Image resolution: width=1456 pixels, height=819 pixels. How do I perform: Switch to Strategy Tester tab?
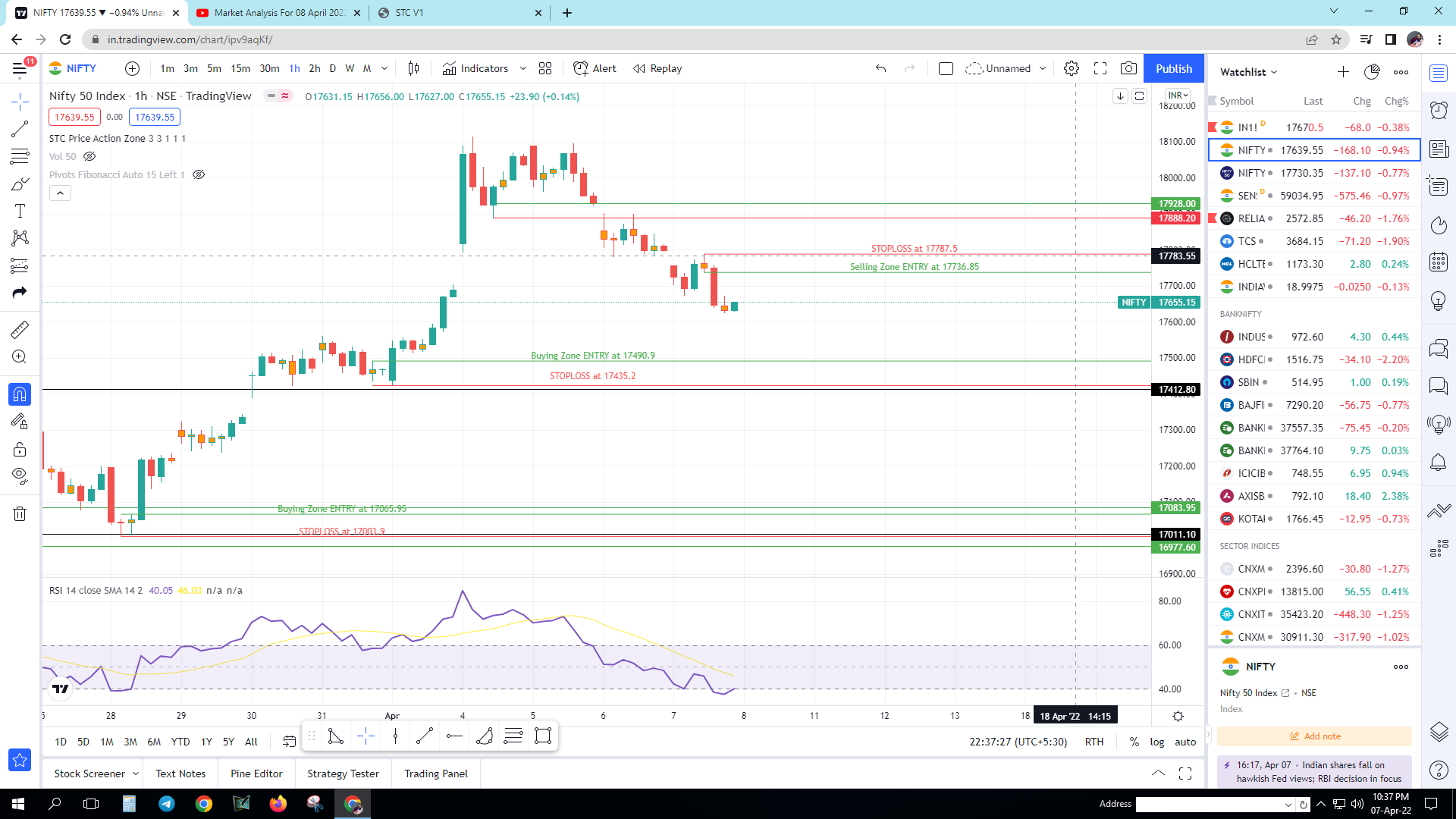[343, 773]
